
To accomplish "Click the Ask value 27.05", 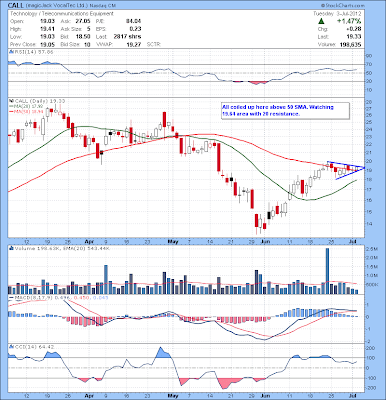I will point(83,21).
